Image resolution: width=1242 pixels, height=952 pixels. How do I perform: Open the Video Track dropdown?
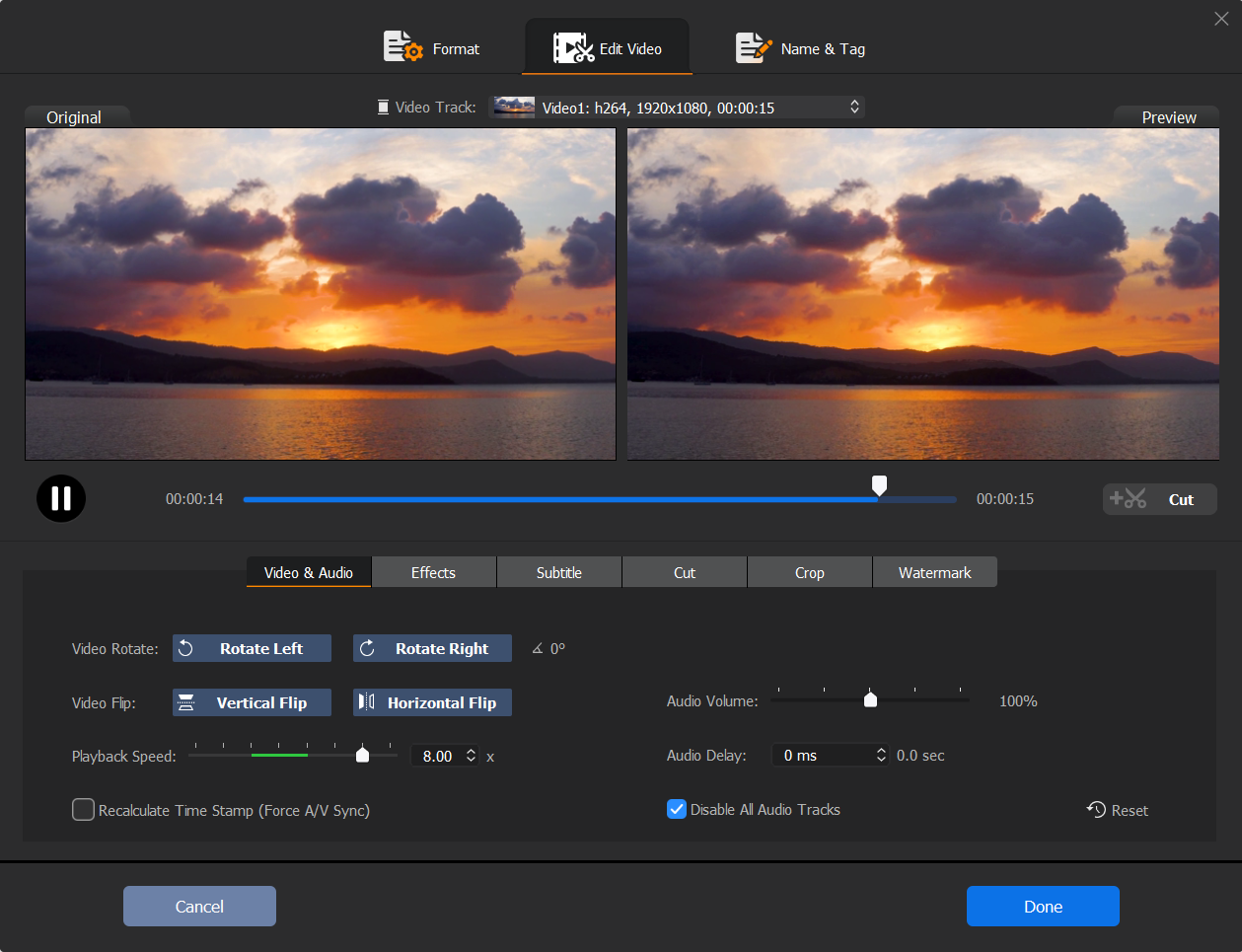point(677,108)
